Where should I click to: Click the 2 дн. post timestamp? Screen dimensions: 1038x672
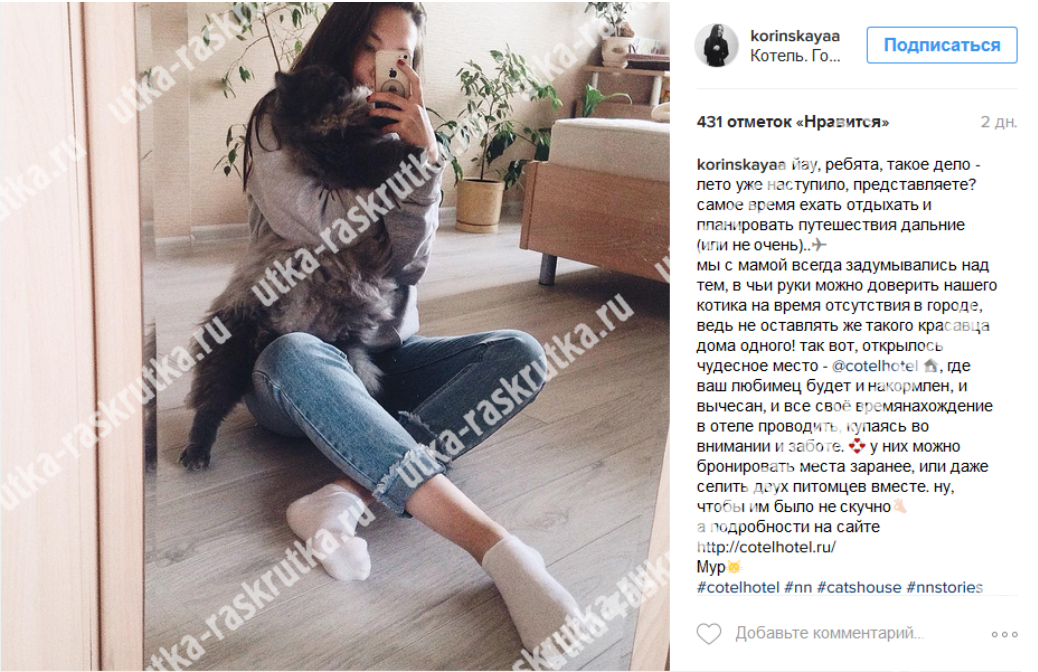[x=998, y=122]
